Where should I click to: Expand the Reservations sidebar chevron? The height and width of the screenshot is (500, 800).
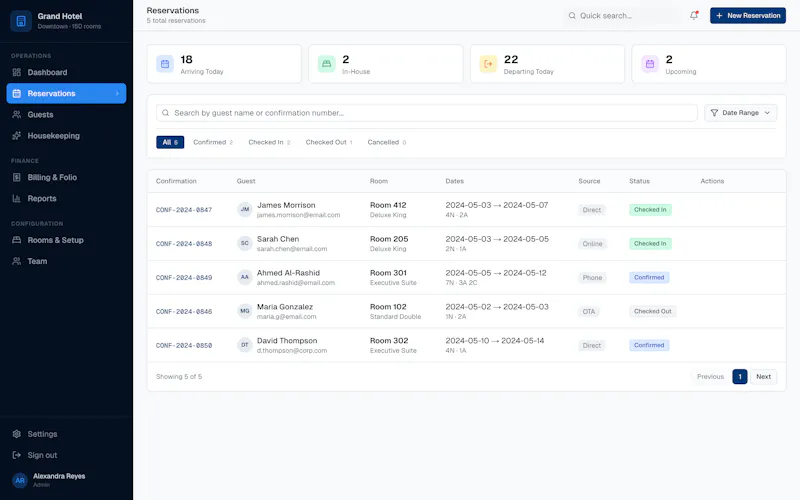click(117, 93)
